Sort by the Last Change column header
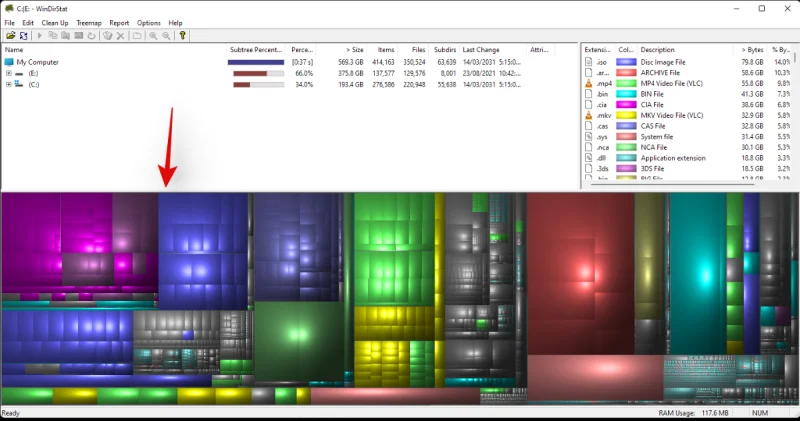 click(480, 49)
